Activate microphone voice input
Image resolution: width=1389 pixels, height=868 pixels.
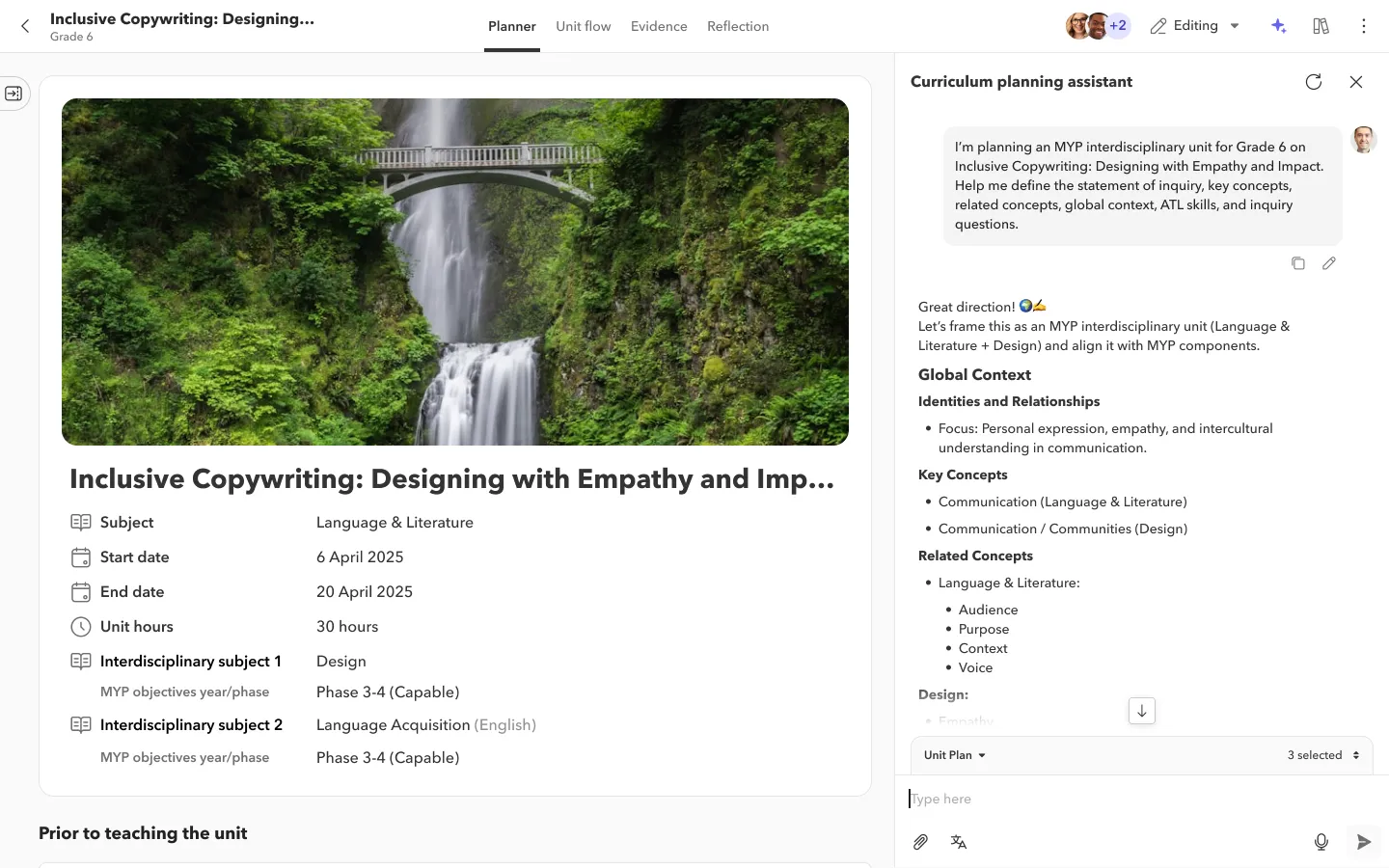(x=1321, y=842)
